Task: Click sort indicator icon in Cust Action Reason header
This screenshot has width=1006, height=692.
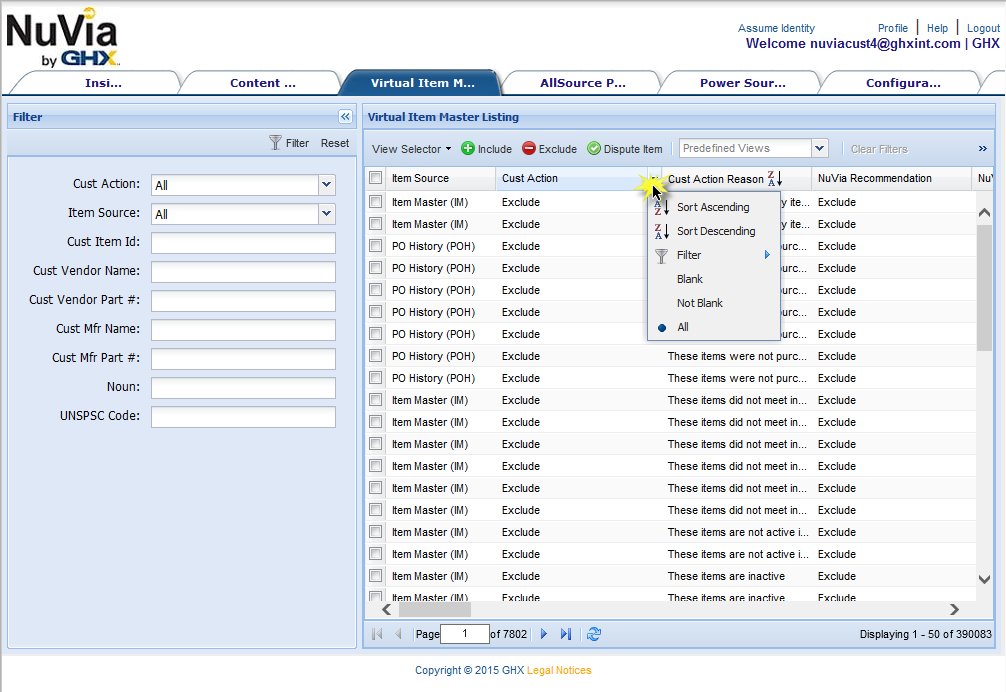Action: point(774,179)
